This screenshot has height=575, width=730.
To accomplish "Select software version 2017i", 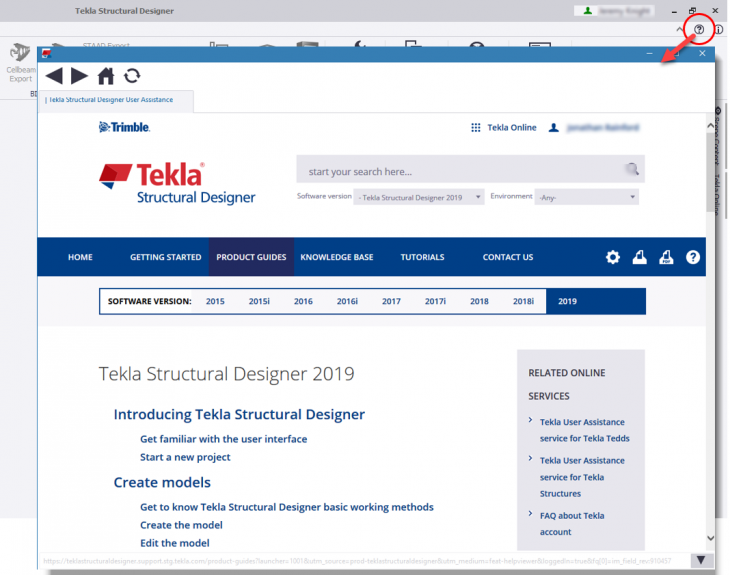I will click(x=435, y=301).
